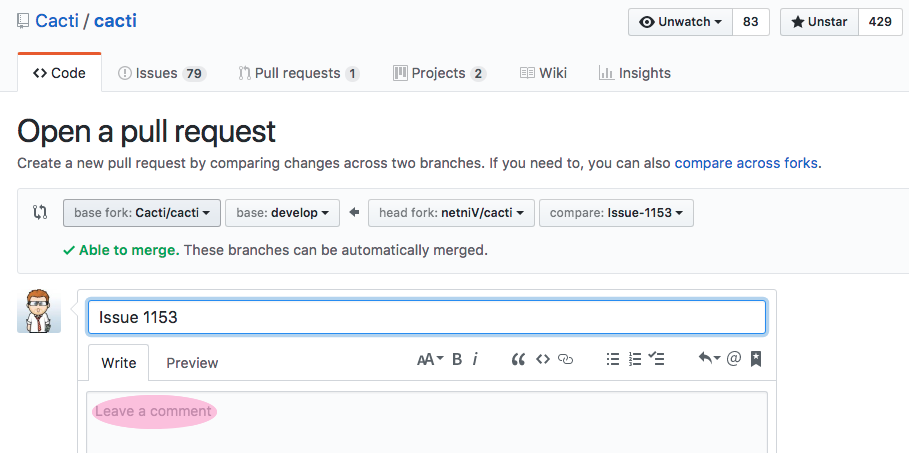Screen dimensions: 909x453
Task: Open the saved reply arrow dropdown
Action: pyautogui.click(x=709, y=359)
